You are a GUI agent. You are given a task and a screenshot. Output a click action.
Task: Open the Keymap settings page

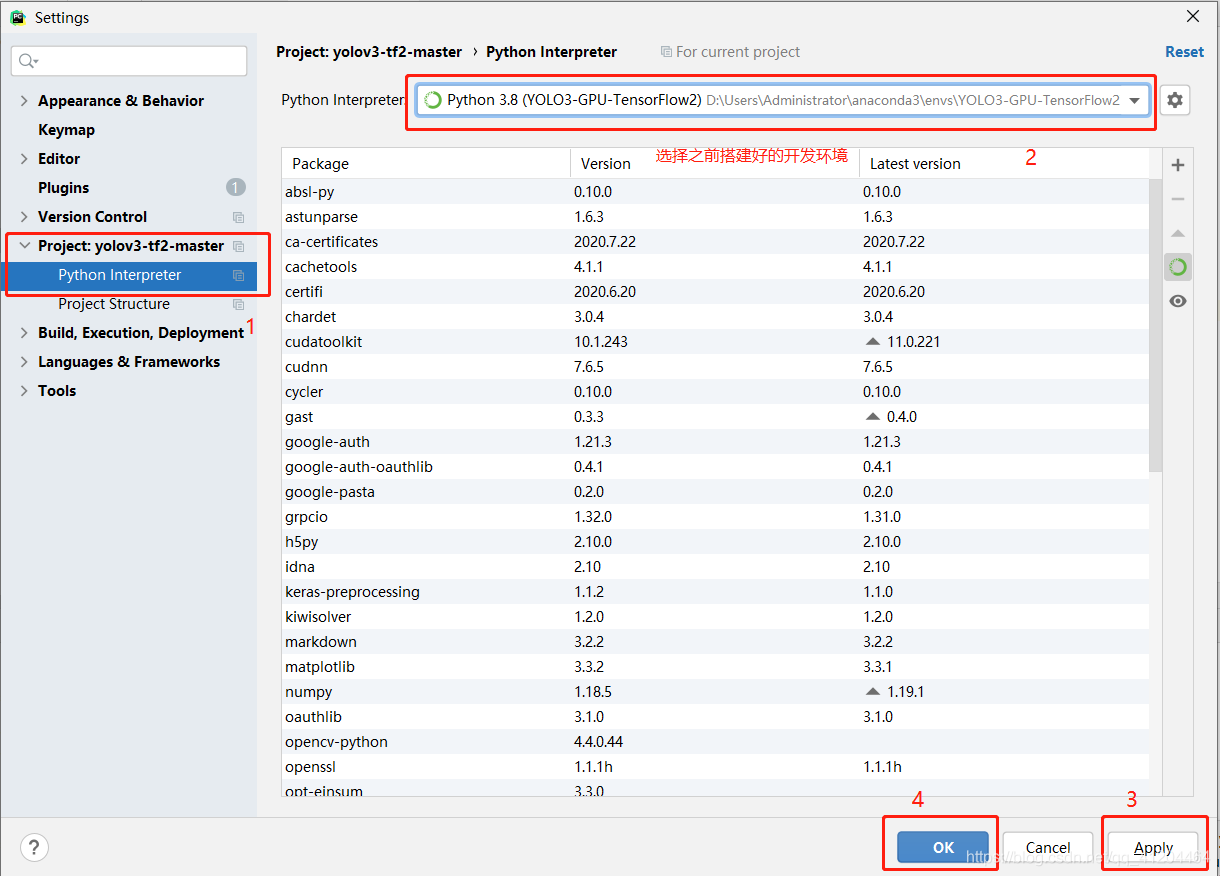[x=66, y=130]
